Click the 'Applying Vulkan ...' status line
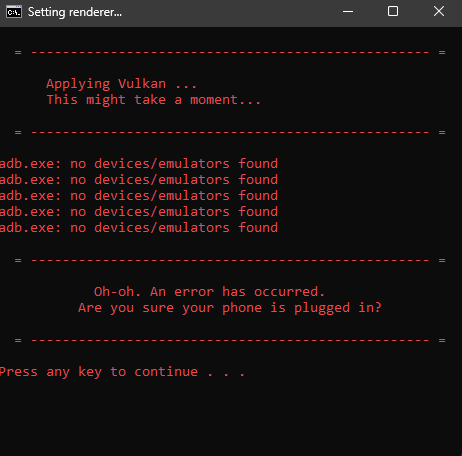462x456 pixels. click(x=122, y=84)
